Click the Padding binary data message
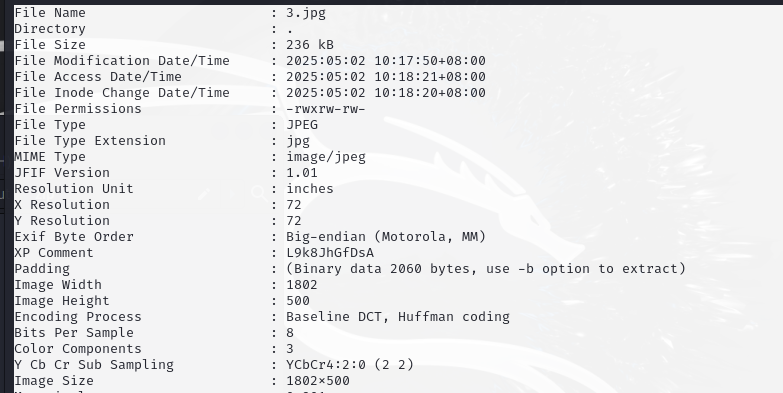The height and width of the screenshot is (393, 783). tap(486, 269)
